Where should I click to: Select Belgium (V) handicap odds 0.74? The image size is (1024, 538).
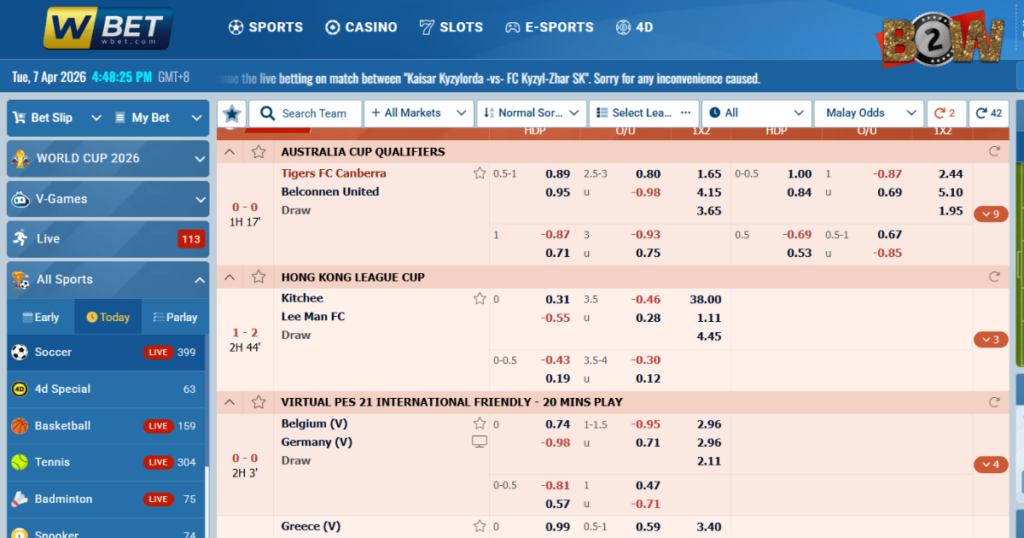point(558,424)
